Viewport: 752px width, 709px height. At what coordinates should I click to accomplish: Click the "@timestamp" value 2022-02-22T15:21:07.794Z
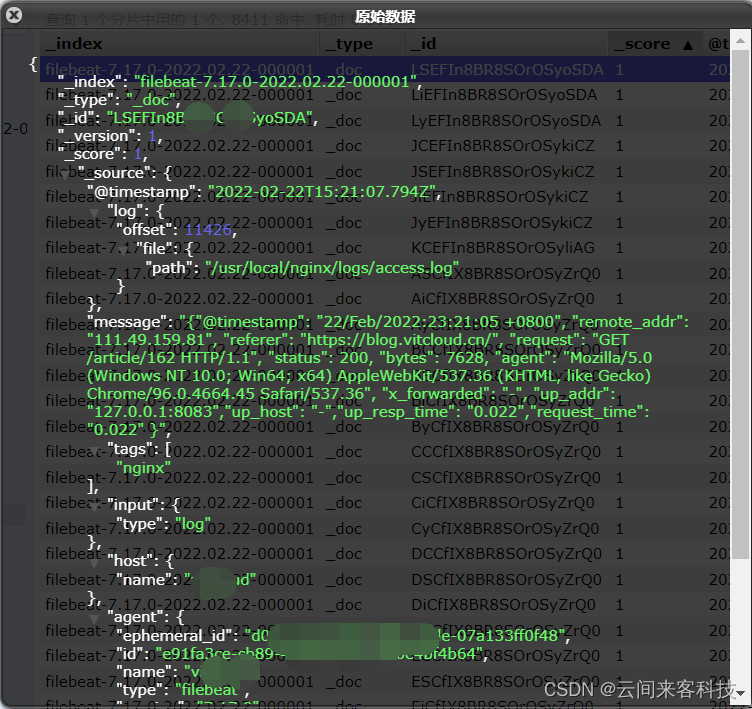322,192
